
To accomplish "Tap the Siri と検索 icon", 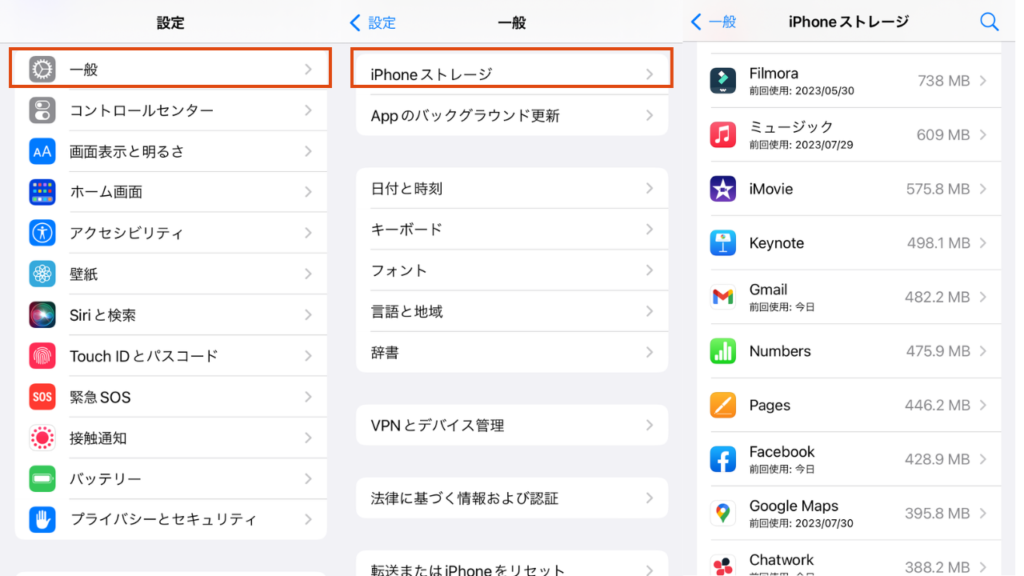I will point(42,315).
